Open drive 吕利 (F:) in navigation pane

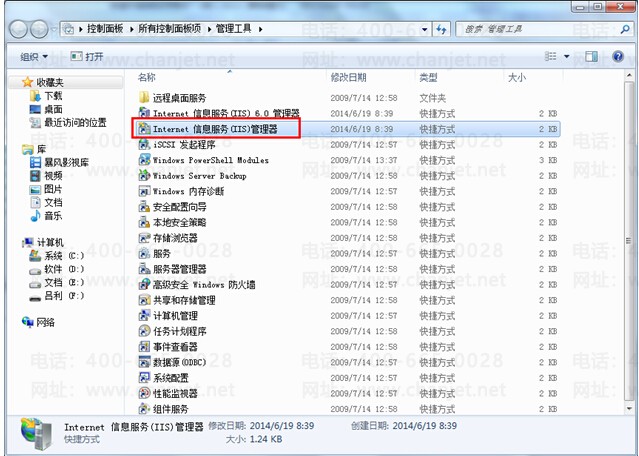(64, 296)
